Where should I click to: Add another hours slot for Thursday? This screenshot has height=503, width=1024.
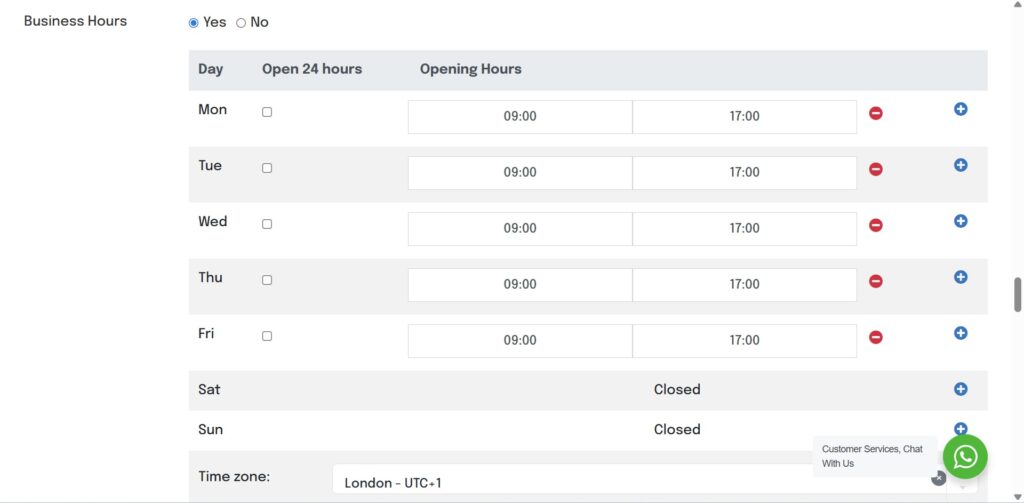(960, 277)
